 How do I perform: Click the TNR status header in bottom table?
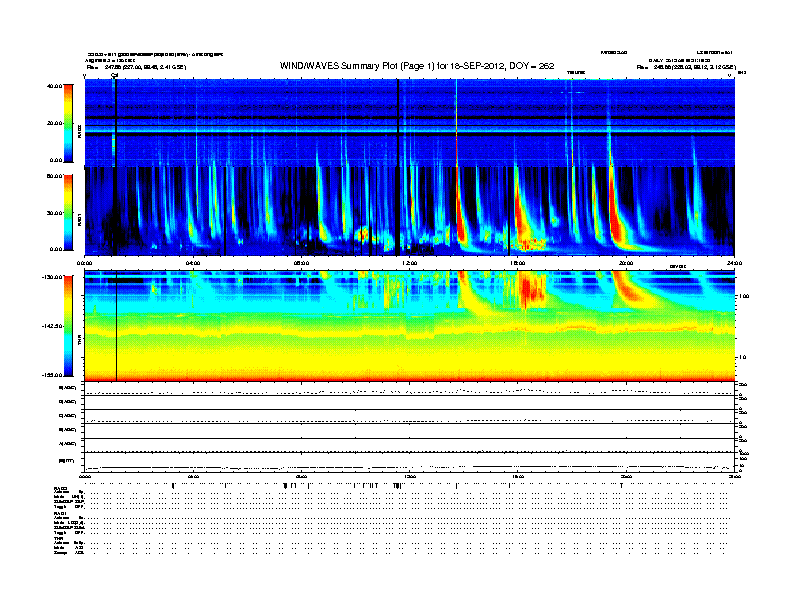pos(58,538)
